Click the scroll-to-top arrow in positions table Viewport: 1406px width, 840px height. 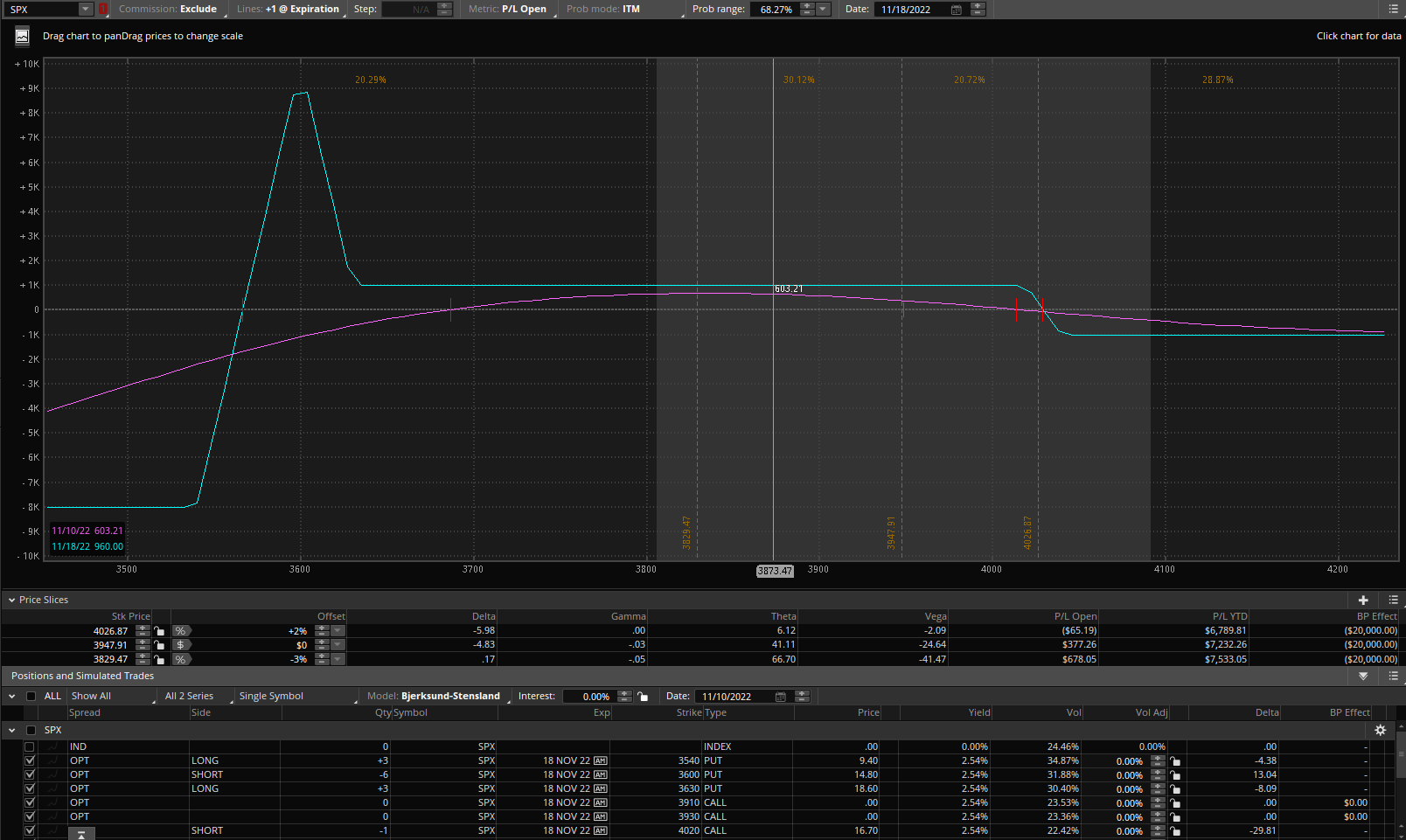pos(81,834)
